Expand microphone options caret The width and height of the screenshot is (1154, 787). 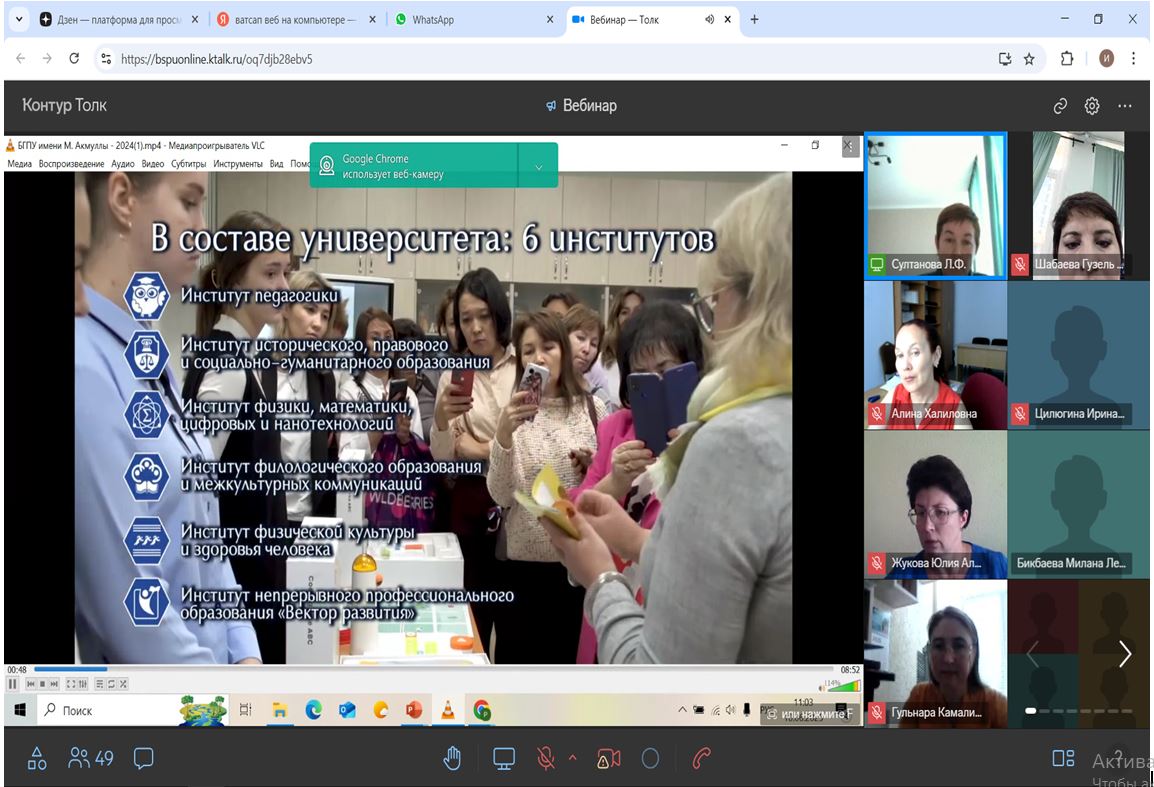click(x=573, y=759)
